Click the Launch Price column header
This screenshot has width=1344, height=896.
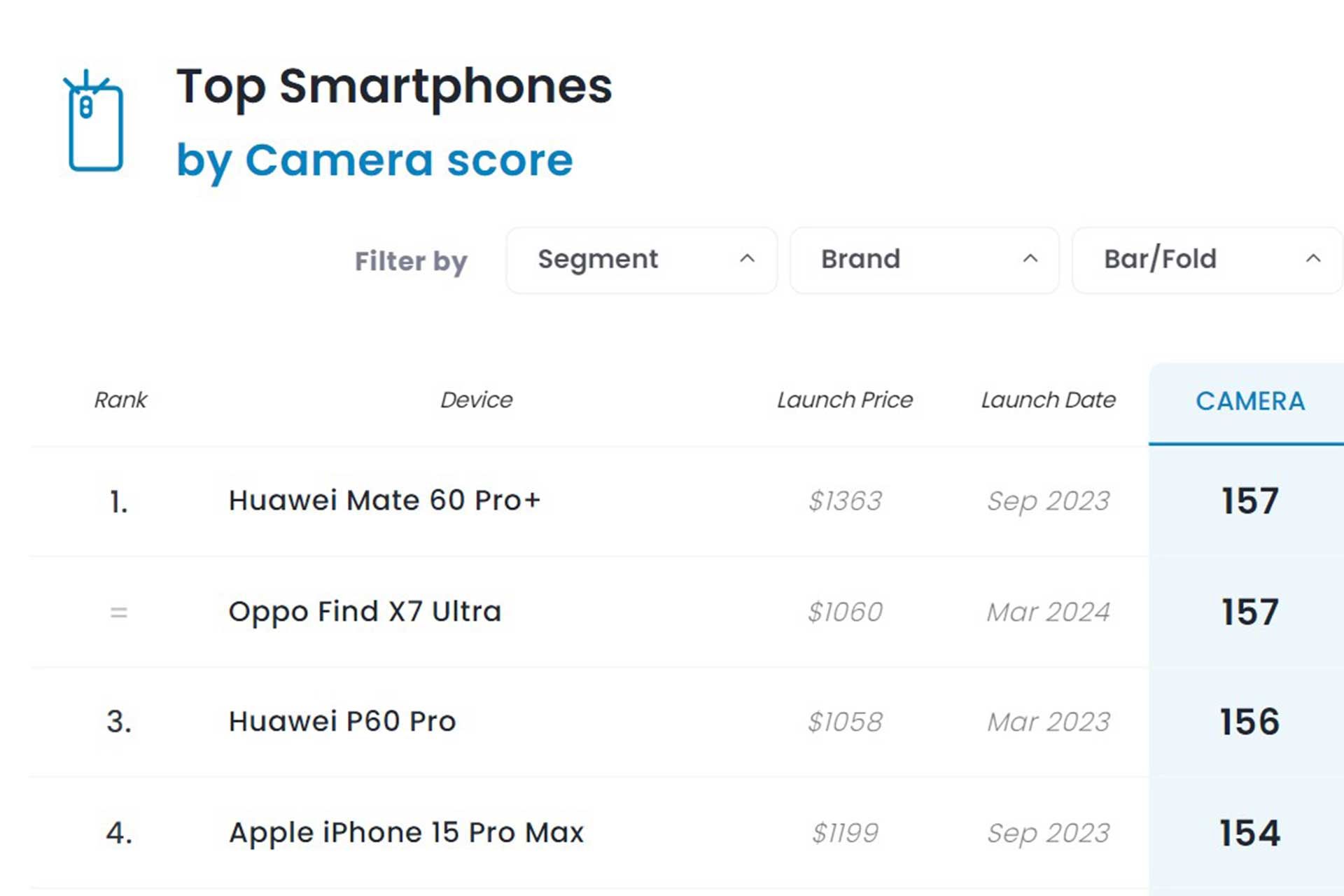pyautogui.click(x=845, y=400)
